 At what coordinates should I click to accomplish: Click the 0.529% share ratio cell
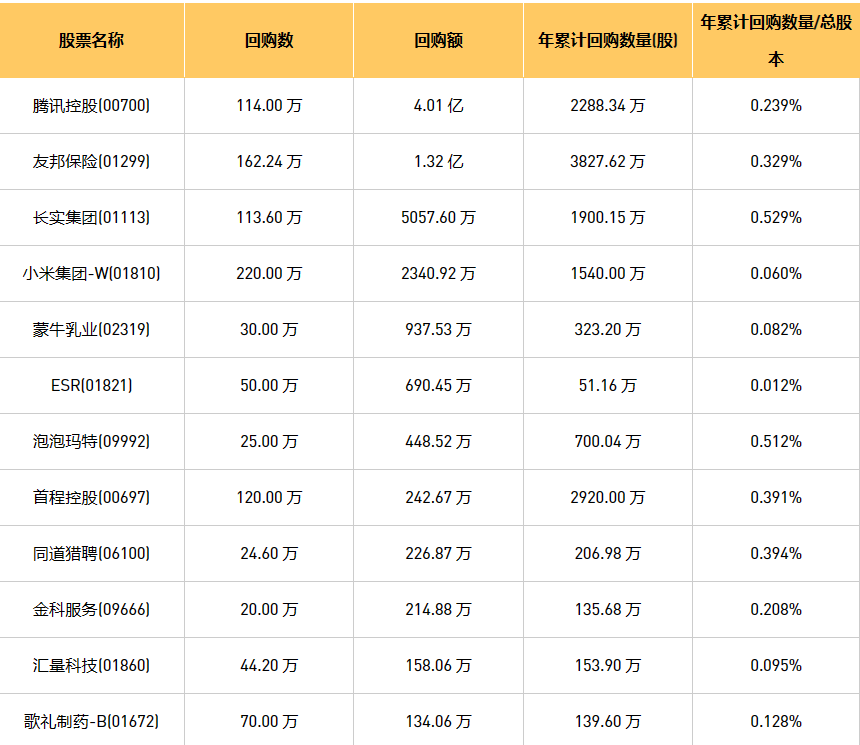776,217
